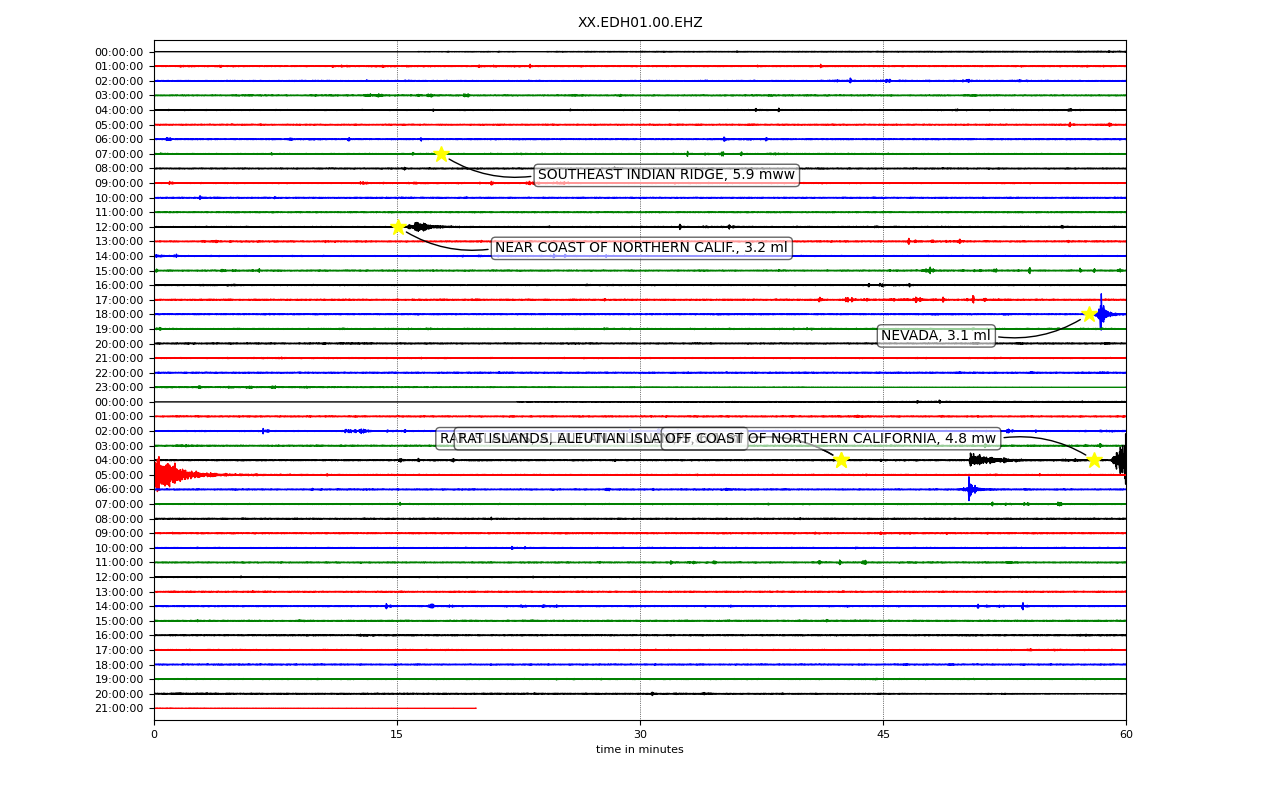Click the RAT ISLANDS, ALEUTIAN ISLANDS annotation text
Screen dimensions: 1280x800
click(x=560, y=438)
